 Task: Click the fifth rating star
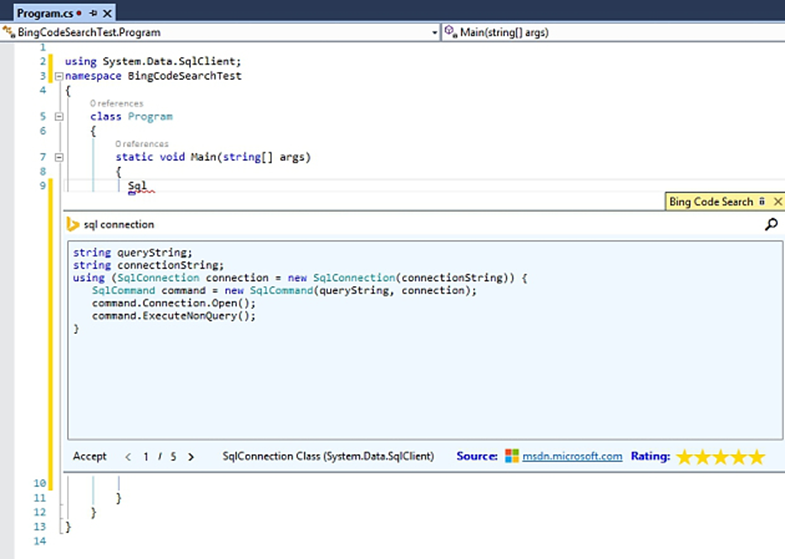tap(757, 456)
